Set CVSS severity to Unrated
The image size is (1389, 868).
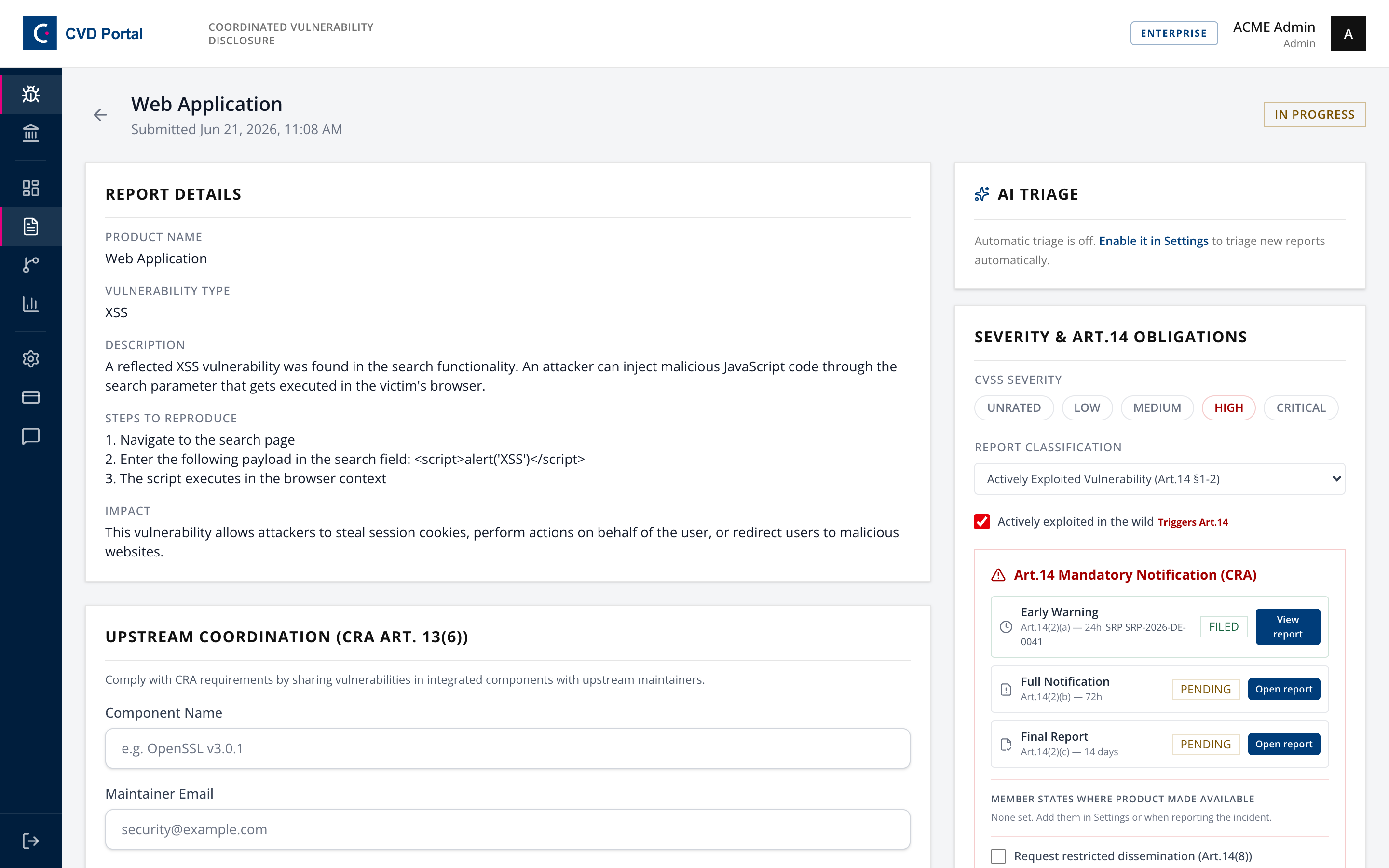1014,407
